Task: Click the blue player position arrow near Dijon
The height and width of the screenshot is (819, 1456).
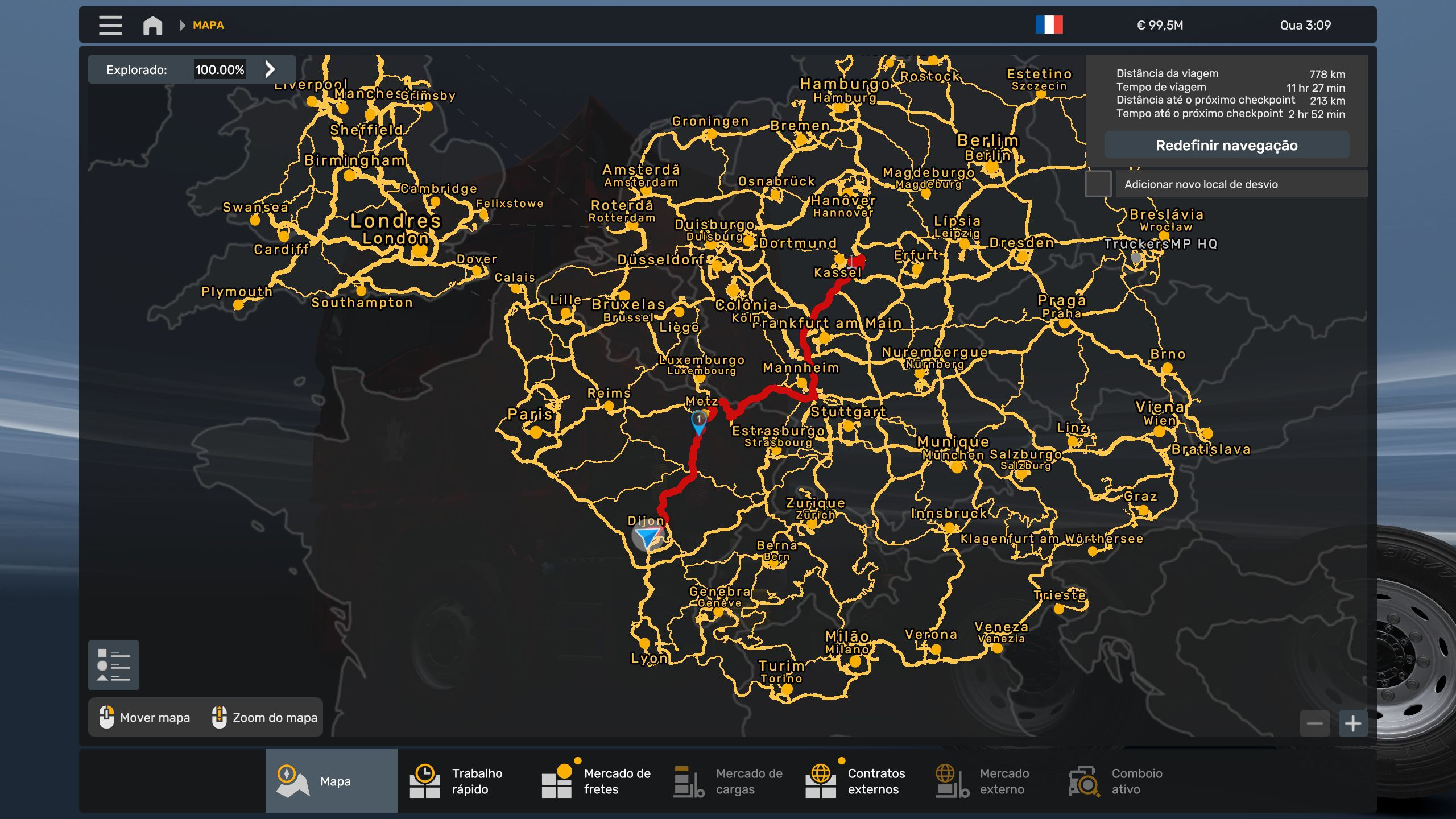Action: click(647, 536)
